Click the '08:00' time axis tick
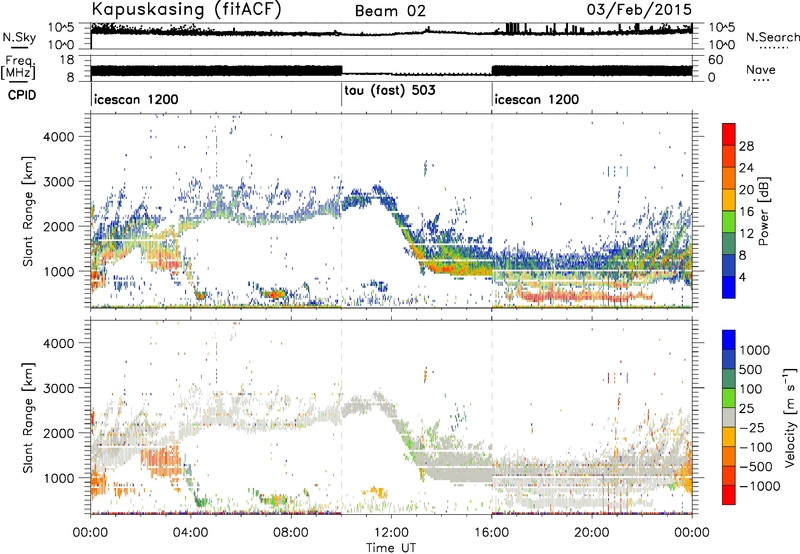This screenshot has height=554, width=800. pos(291,533)
